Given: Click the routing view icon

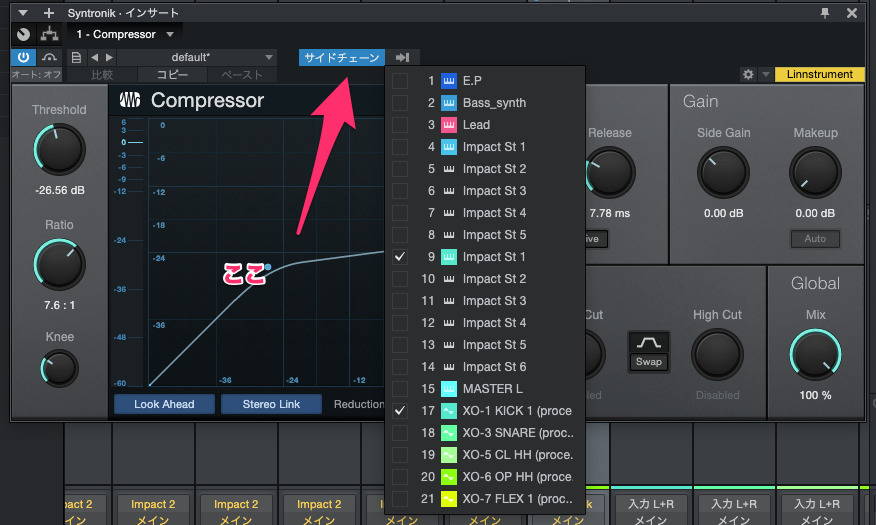Looking at the screenshot, I should (48, 34).
